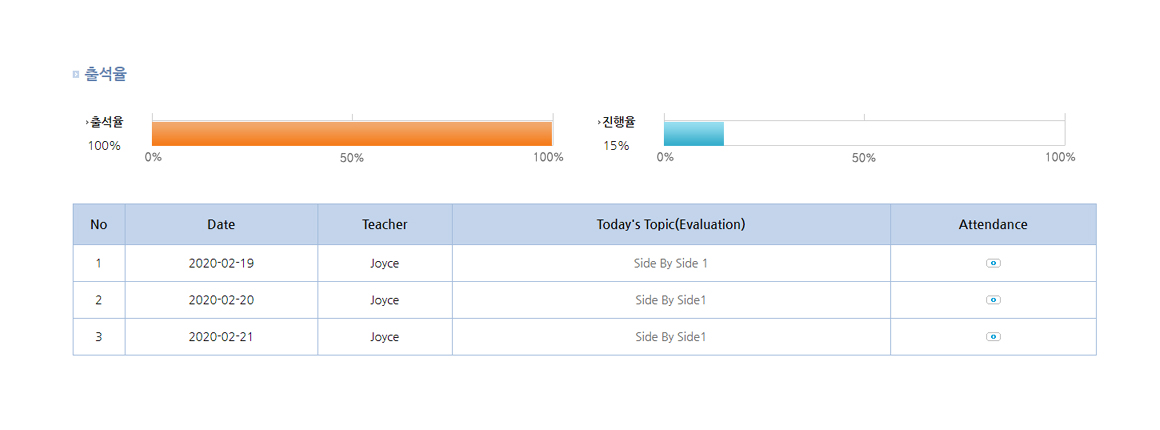This screenshot has width=1160, height=430.
Task: Select the 2020-02-19 date cell
Action: 221,264
